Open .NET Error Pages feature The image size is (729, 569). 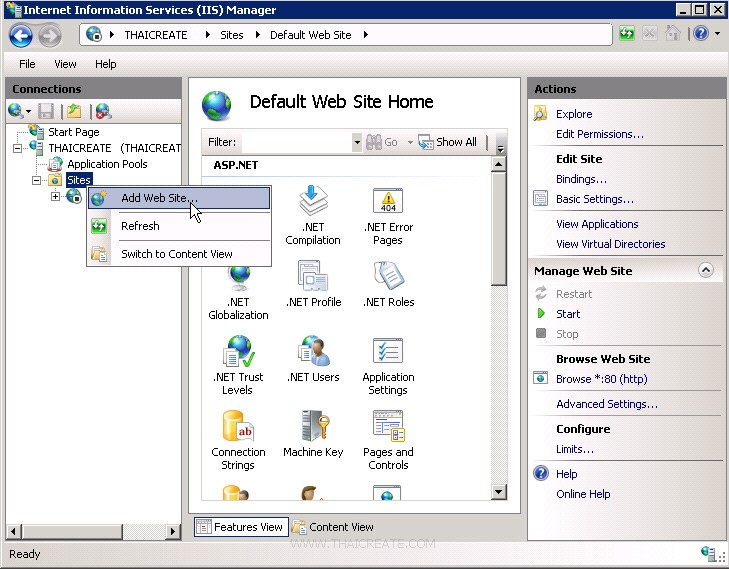click(x=388, y=216)
